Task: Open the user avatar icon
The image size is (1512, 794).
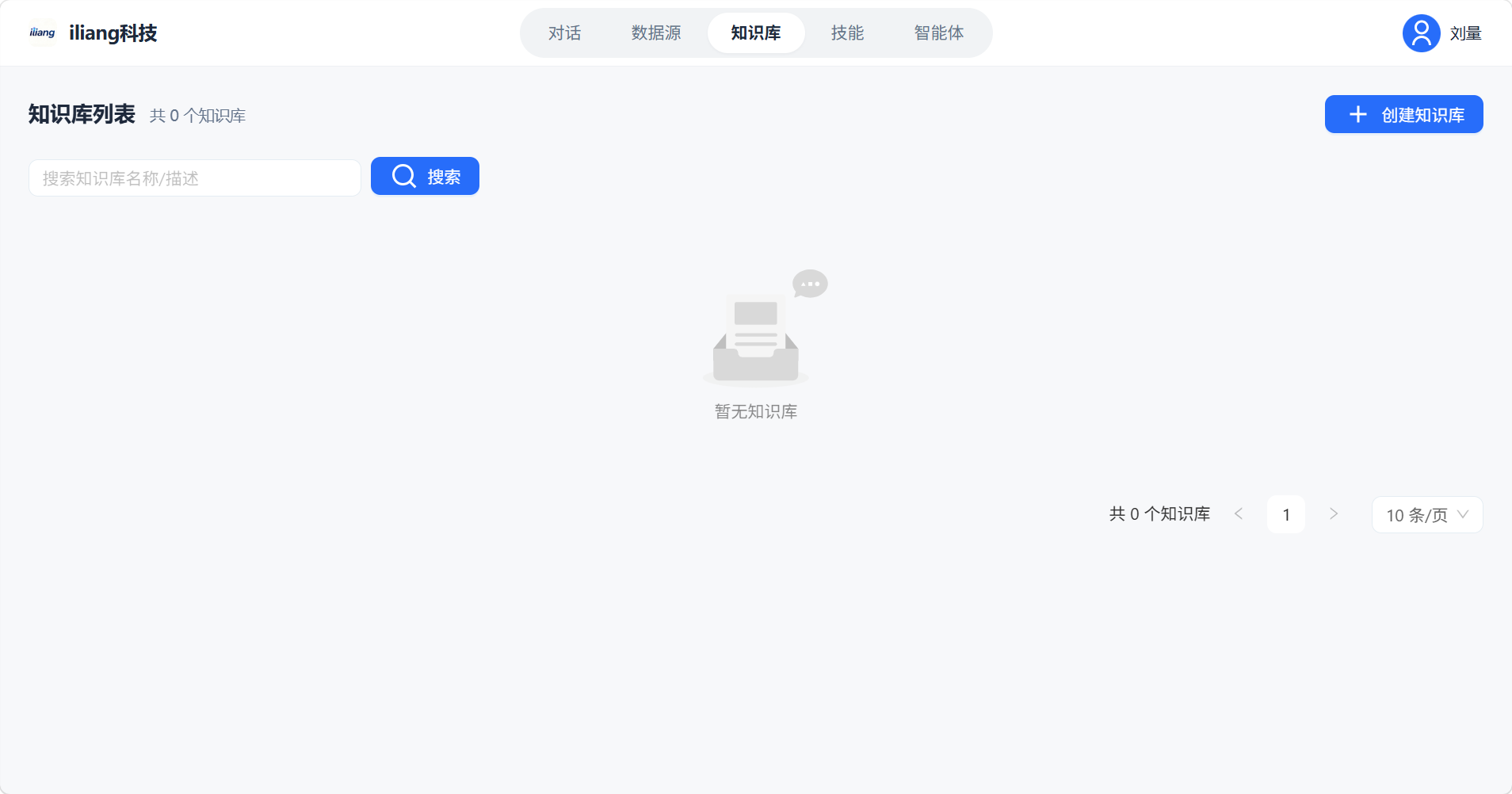Action: click(1421, 33)
